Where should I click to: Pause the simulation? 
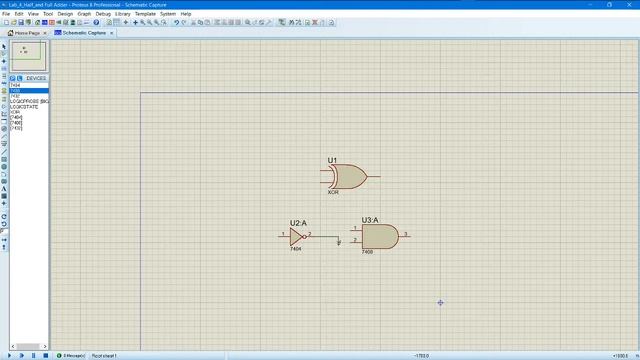33,356
